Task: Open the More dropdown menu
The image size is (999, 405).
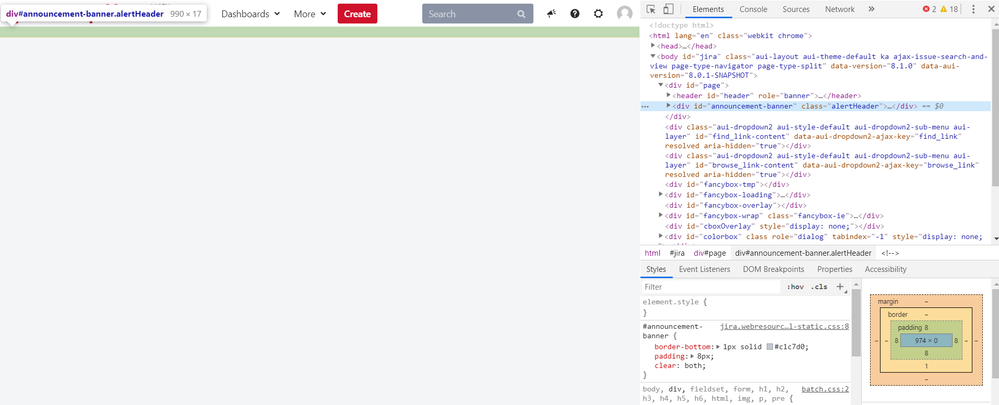Action: point(310,13)
